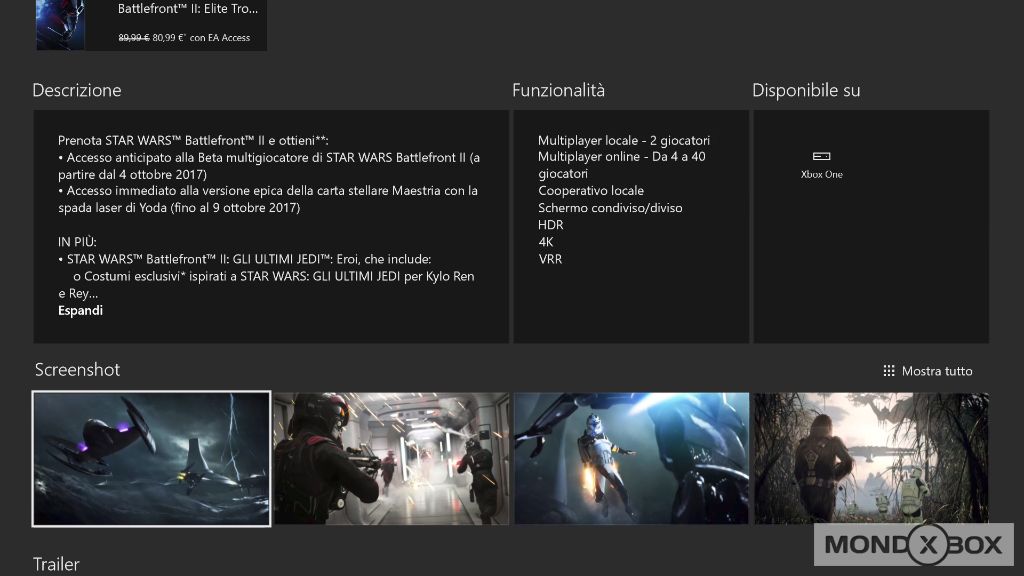Image resolution: width=1024 pixels, height=576 pixels.
Task: Click the grid icon beside Mostra tutto
Action: pyautogui.click(x=888, y=371)
